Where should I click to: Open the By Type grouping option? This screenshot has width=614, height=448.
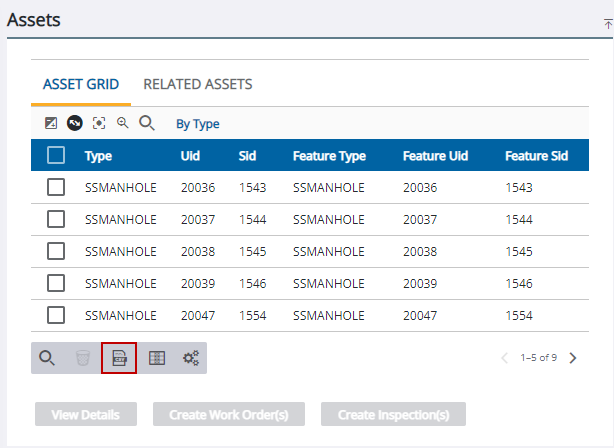click(x=198, y=124)
